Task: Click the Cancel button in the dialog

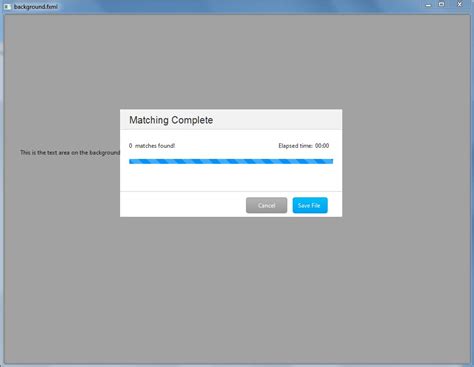Action: [x=266, y=205]
